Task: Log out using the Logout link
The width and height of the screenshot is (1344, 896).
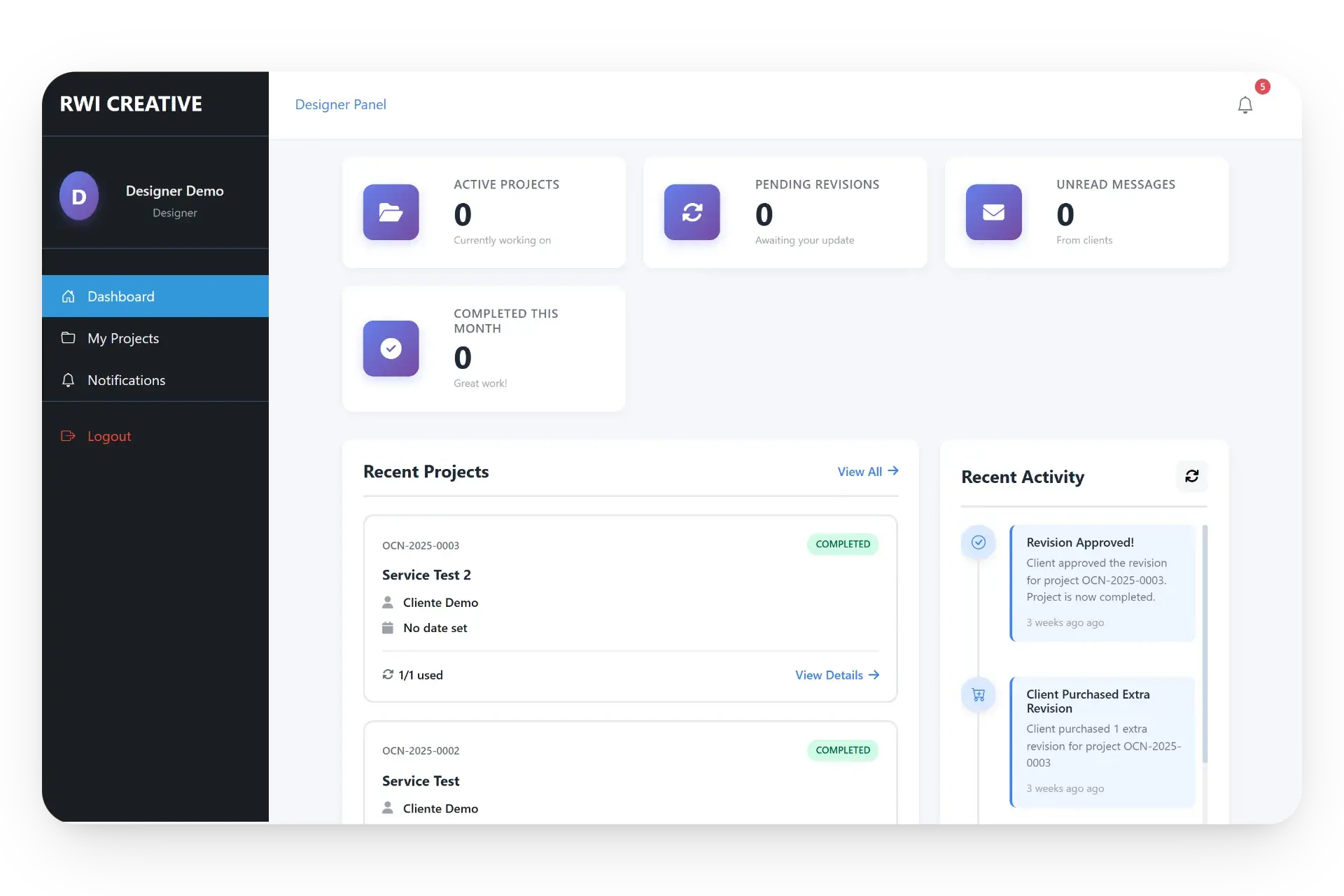Action: [108, 436]
